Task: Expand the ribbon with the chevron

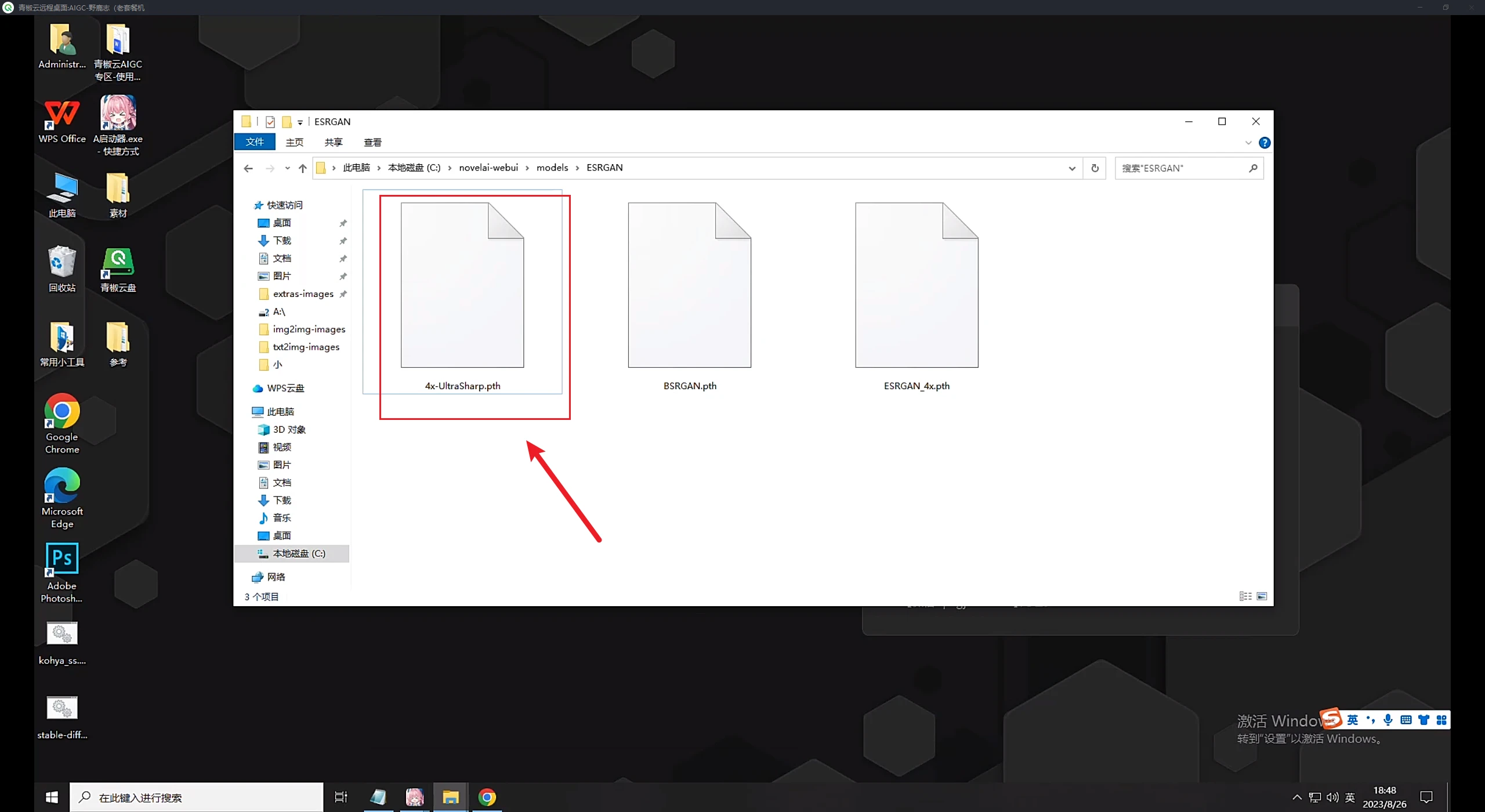Action: pyautogui.click(x=1248, y=143)
